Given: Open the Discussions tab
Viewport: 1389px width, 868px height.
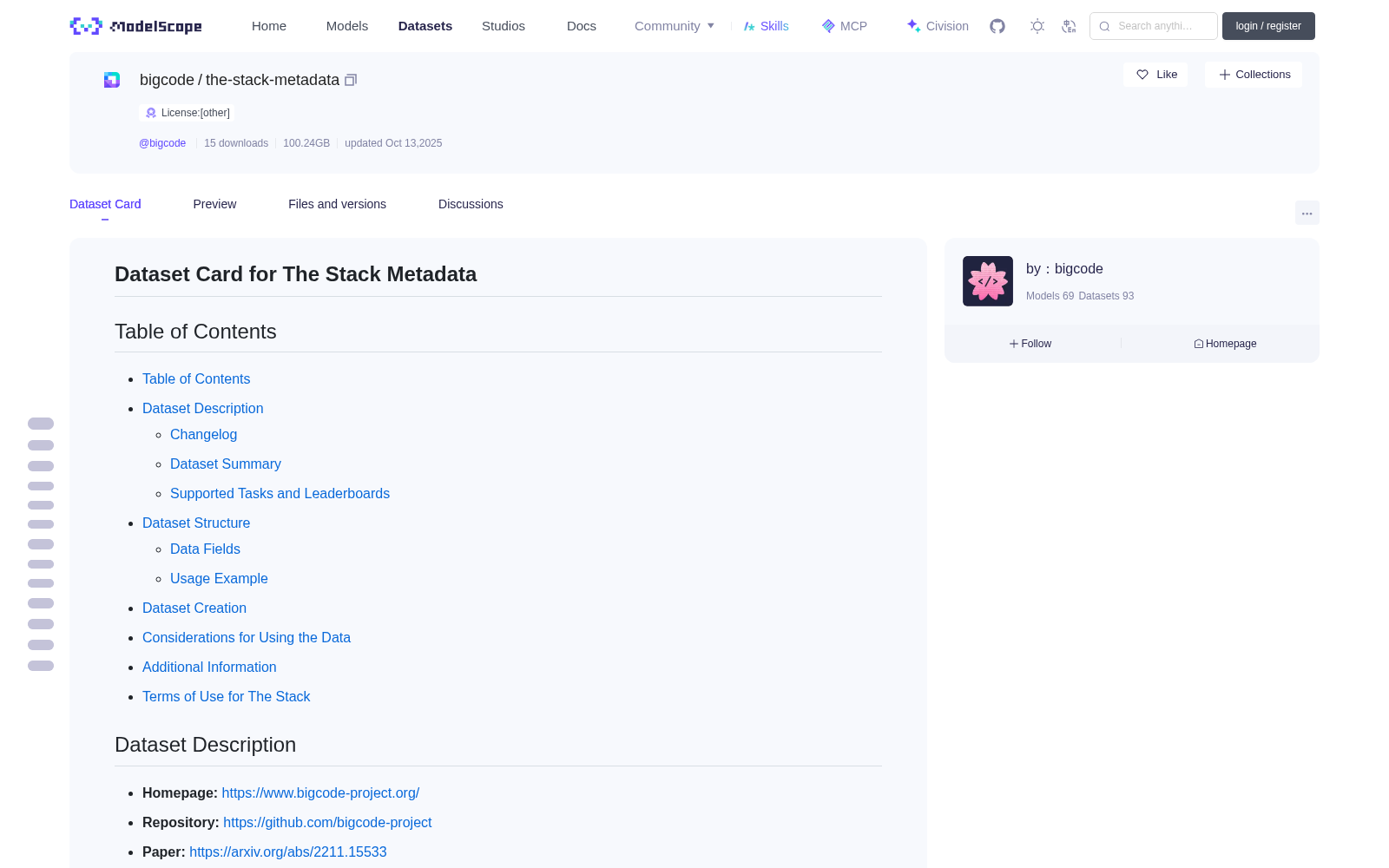Looking at the screenshot, I should [x=471, y=204].
